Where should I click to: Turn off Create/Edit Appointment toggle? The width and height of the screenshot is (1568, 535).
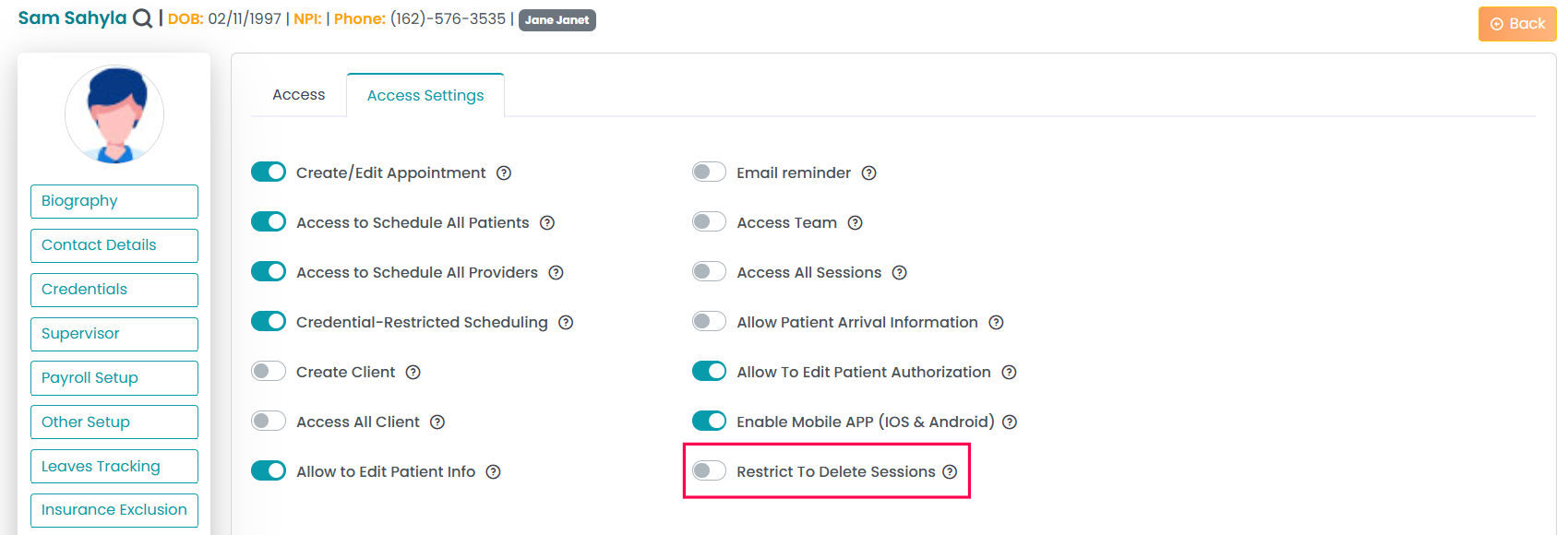pos(269,172)
